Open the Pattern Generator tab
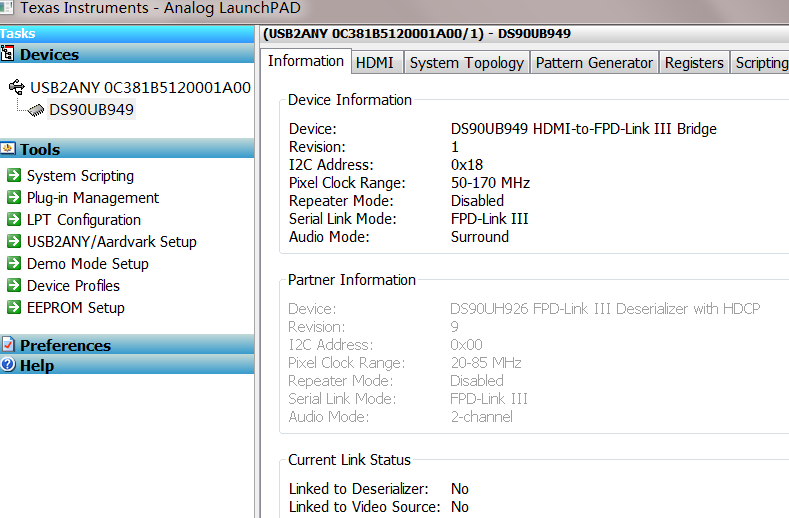Screen dimensions: 789x518 594,63
